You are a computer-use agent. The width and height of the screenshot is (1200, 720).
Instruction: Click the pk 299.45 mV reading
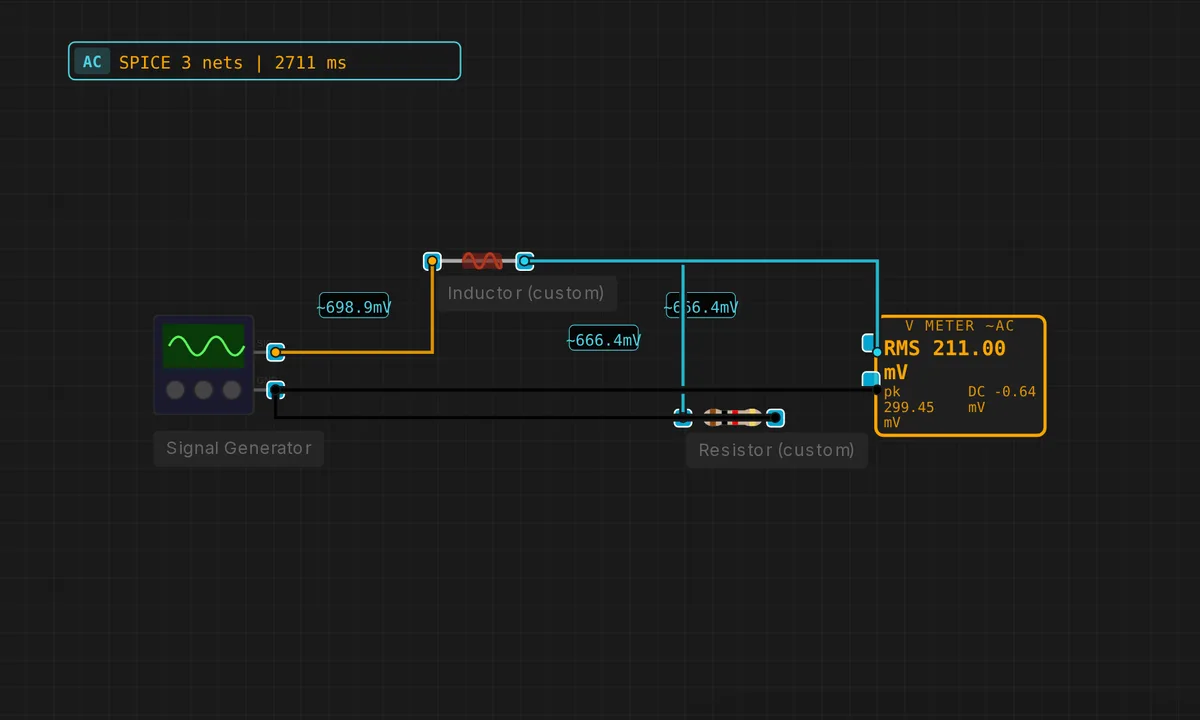pos(909,407)
